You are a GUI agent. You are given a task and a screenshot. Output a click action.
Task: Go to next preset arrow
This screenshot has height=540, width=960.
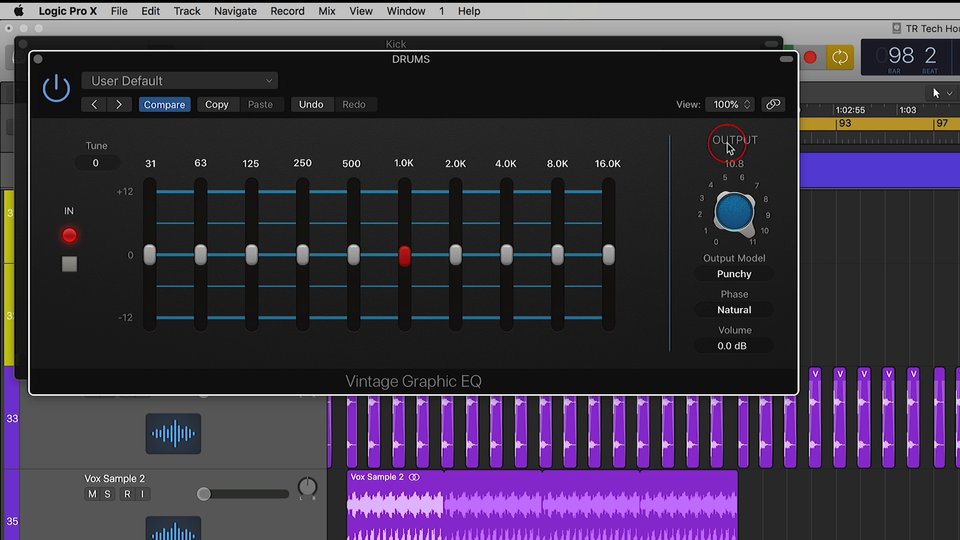119,105
